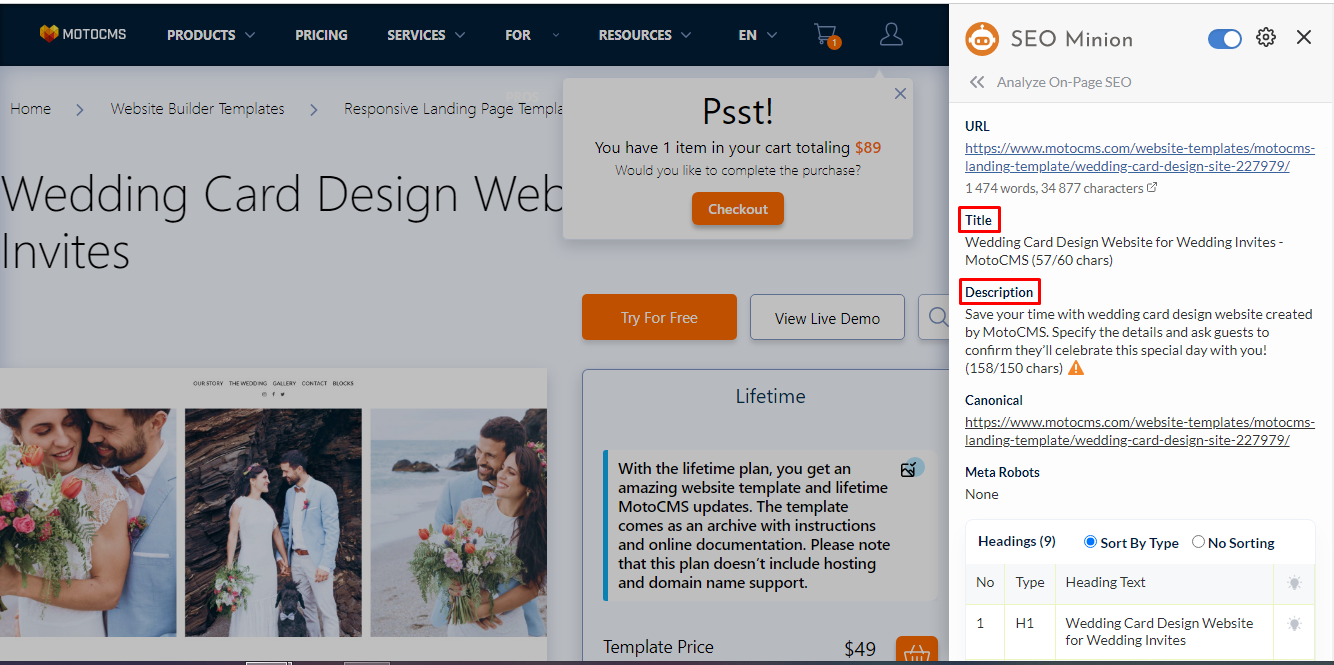Toggle the SEO Minion enable switch

(x=1224, y=39)
